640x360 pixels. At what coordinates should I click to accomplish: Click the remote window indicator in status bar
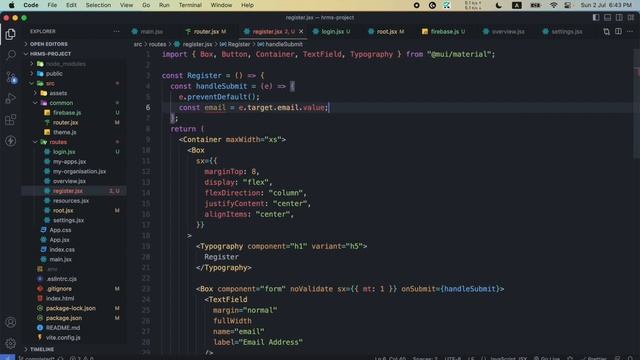tap(7, 358)
